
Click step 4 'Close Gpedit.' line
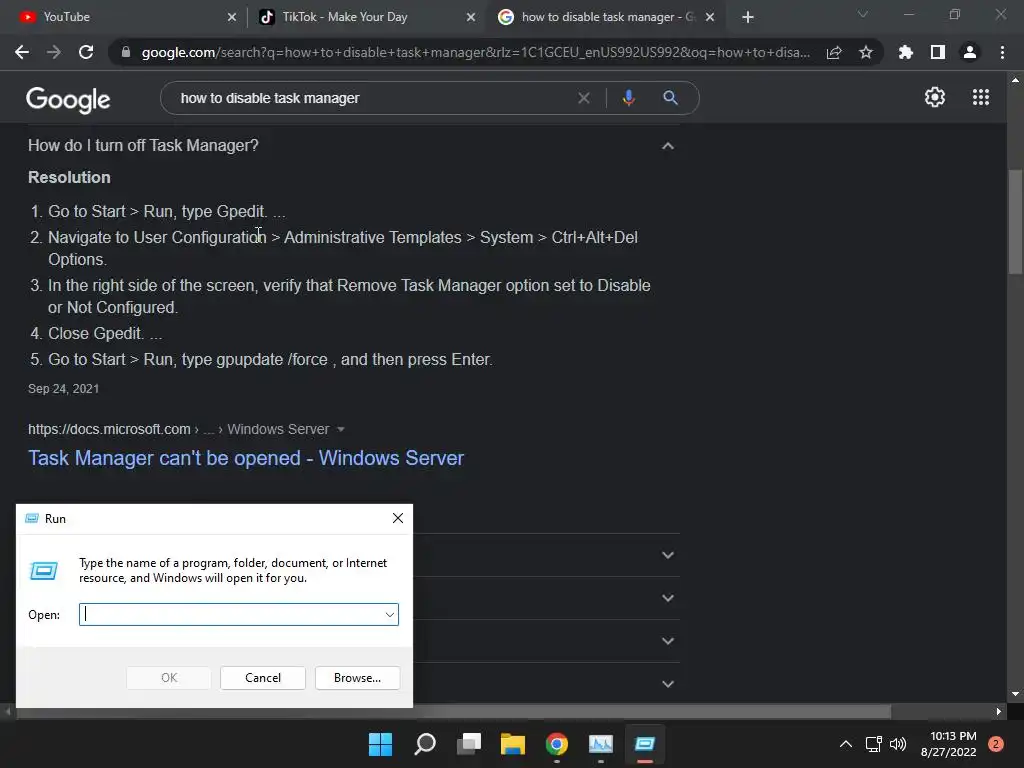pos(104,334)
